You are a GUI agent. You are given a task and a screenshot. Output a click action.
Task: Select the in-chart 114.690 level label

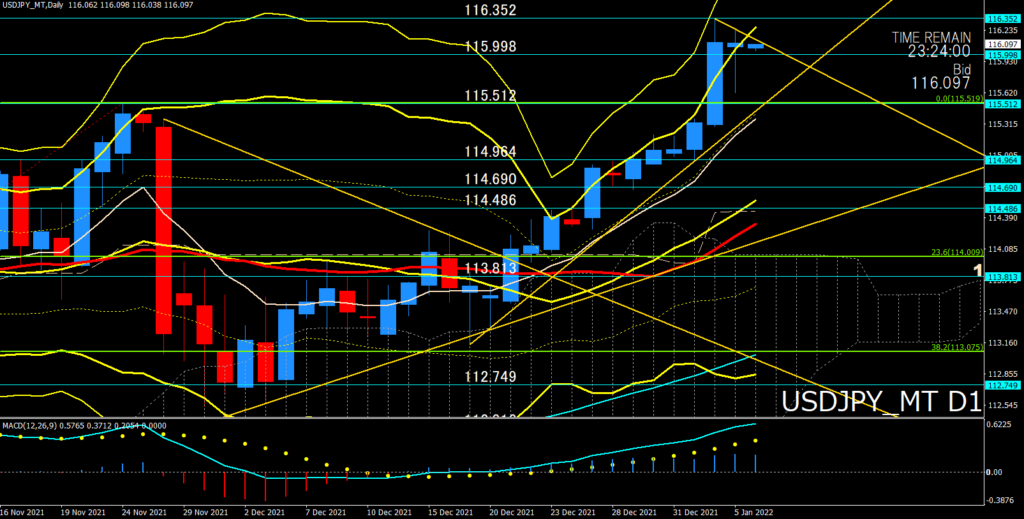[490, 180]
